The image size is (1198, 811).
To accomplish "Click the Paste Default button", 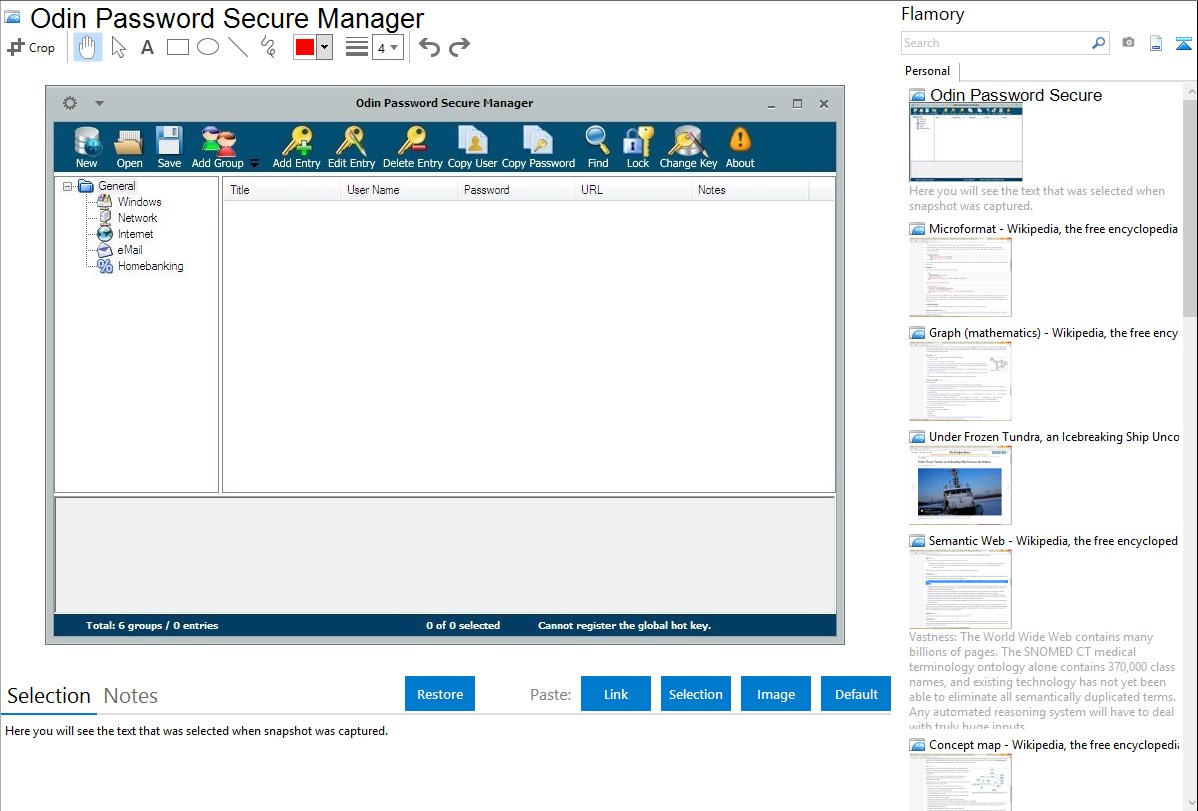I will pyautogui.click(x=856, y=694).
